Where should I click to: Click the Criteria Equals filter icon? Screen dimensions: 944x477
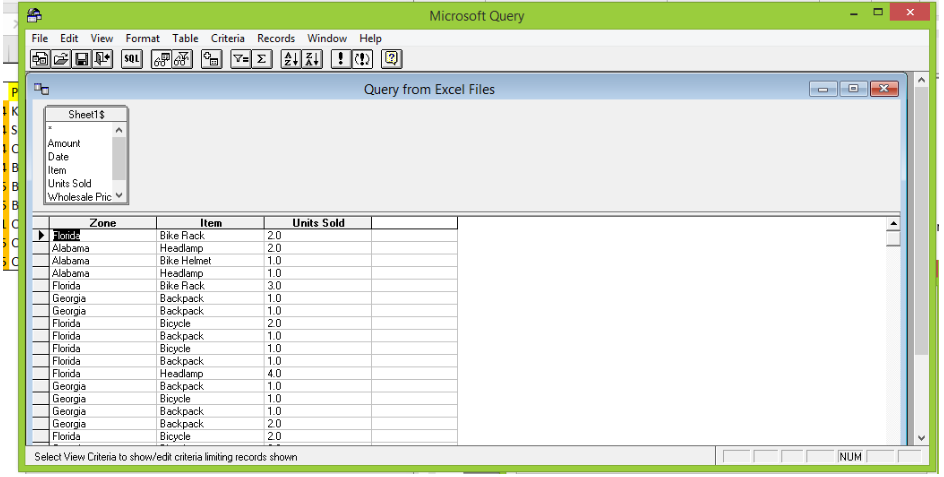point(241,58)
